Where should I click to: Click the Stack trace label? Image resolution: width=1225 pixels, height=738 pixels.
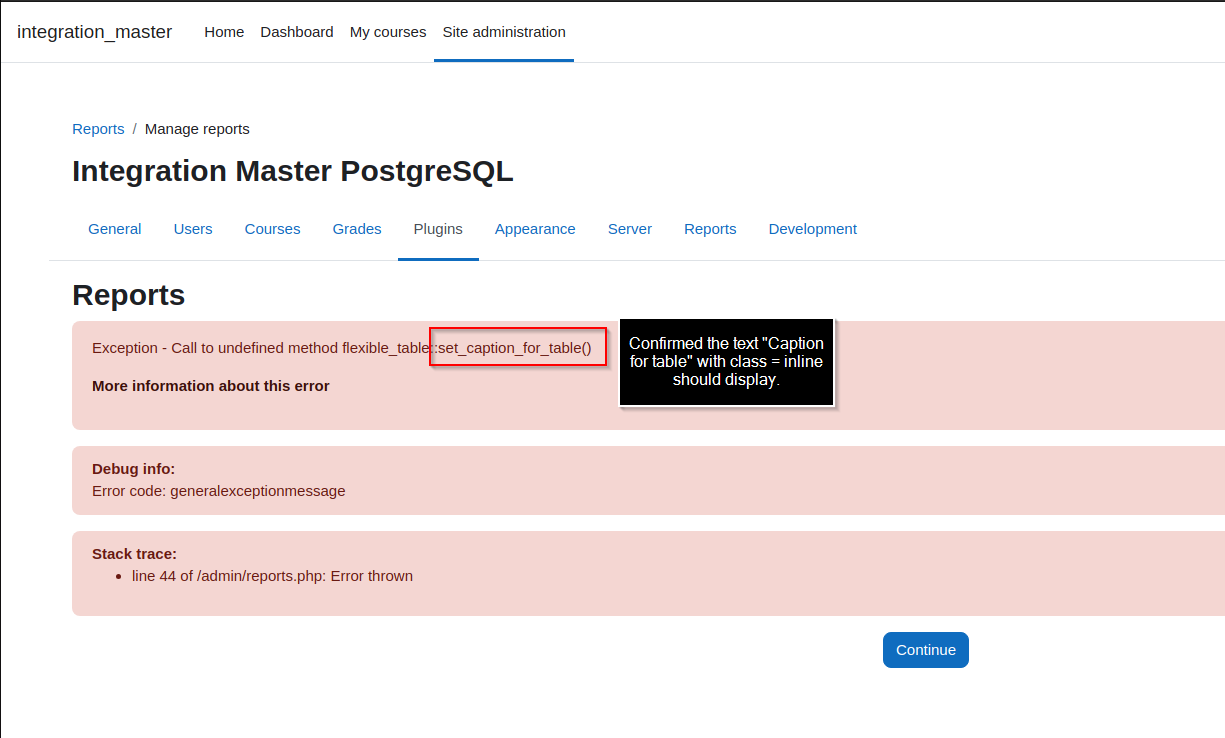[x=135, y=554]
